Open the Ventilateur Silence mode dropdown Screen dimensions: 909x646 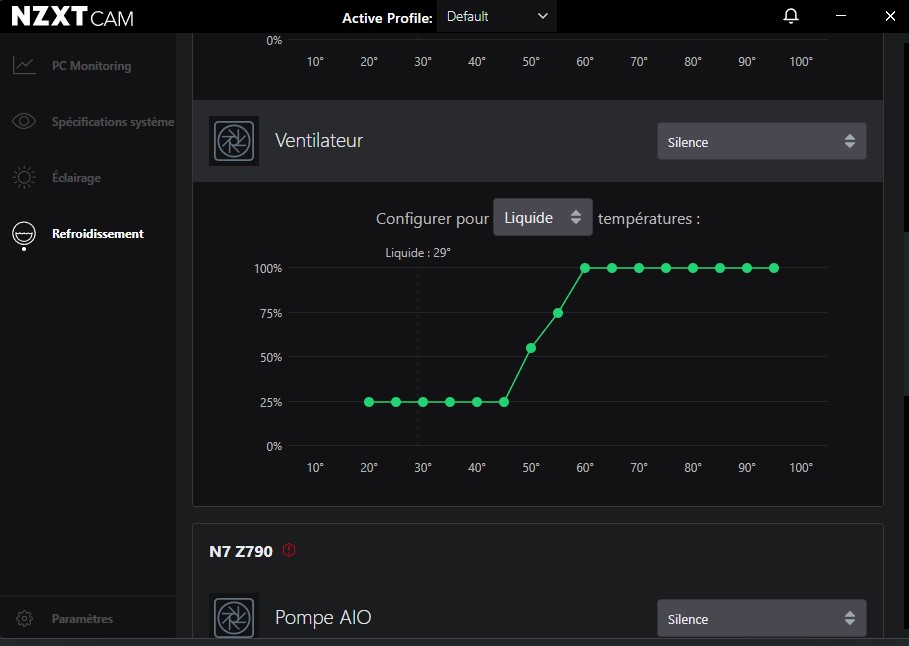[761, 142]
